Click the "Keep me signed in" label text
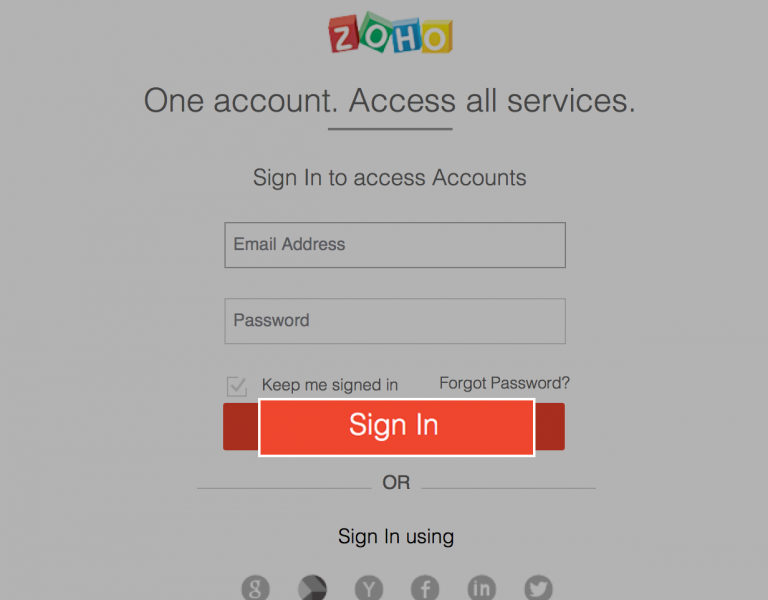The height and width of the screenshot is (600, 768). [x=329, y=385]
